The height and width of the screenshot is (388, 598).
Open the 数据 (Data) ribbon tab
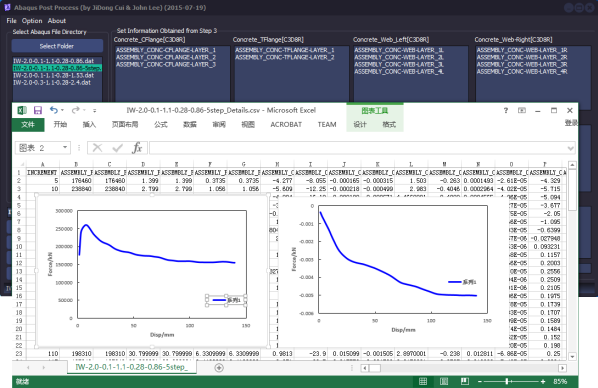tap(190, 124)
